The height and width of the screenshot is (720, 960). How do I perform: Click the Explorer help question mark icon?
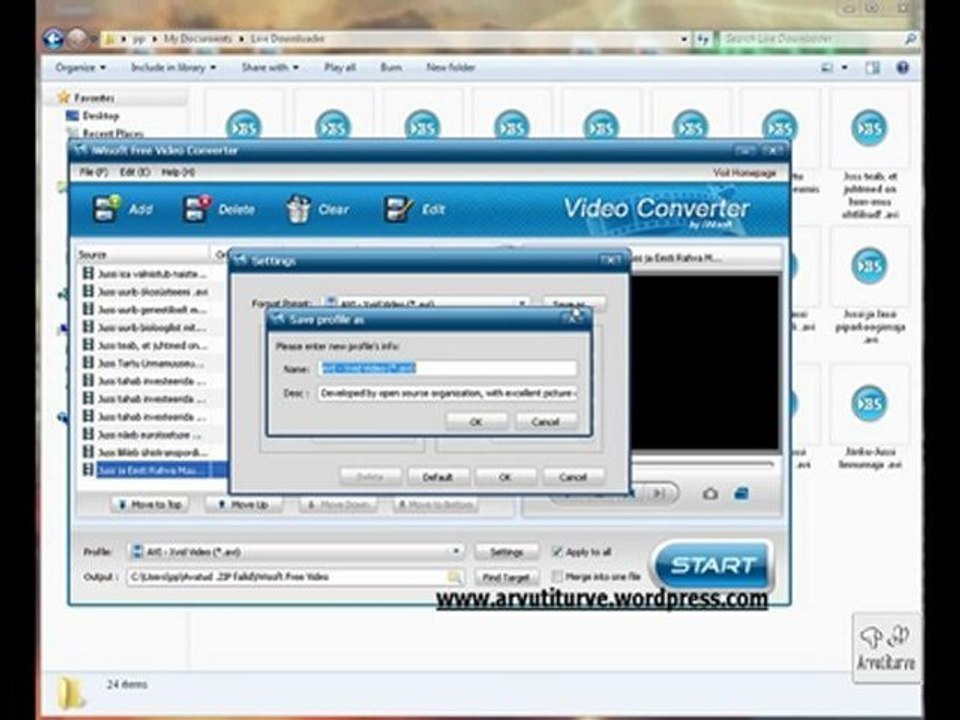pyautogui.click(x=902, y=67)
